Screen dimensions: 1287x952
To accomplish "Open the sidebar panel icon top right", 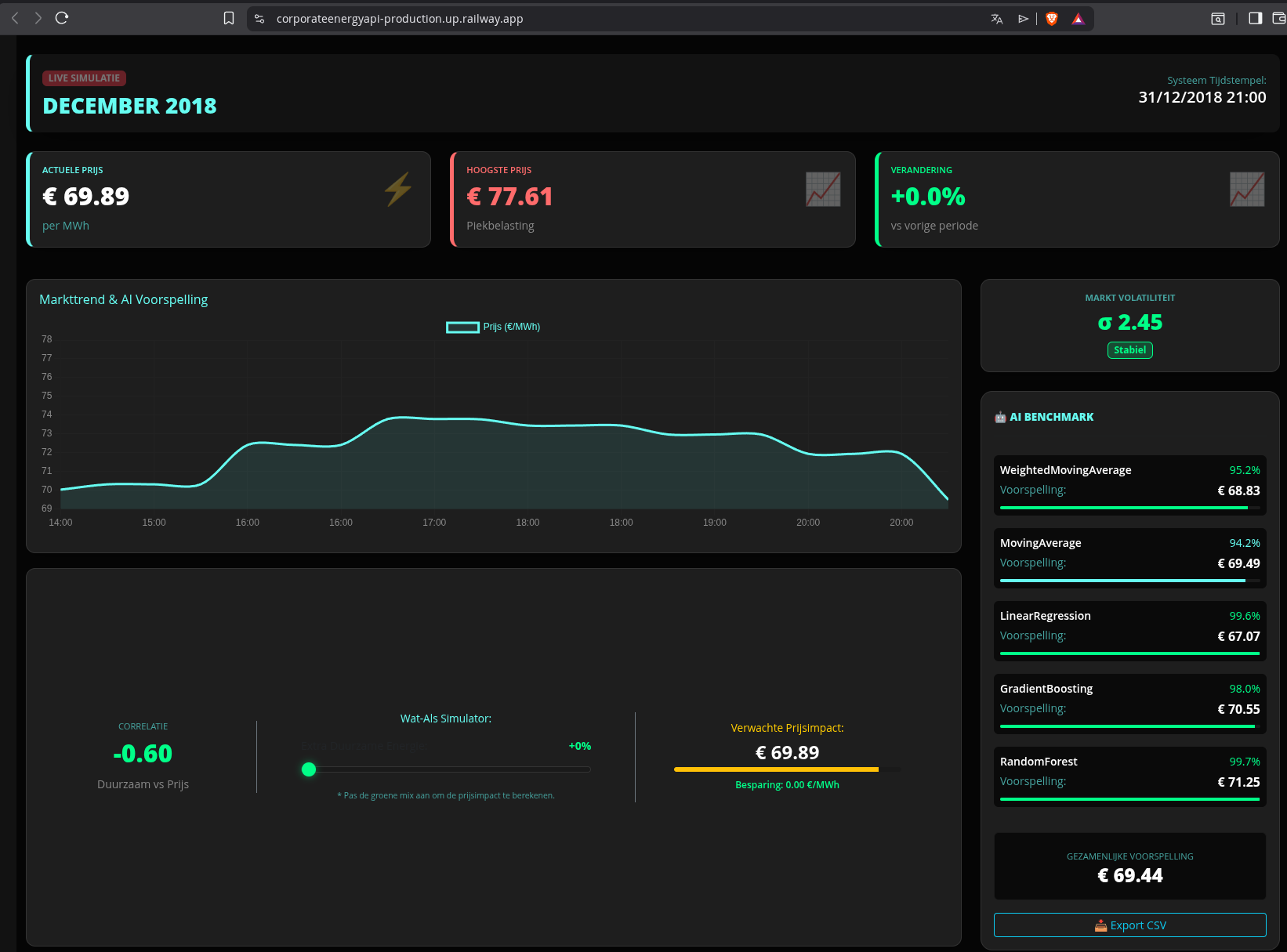I will tap(1253, 18).
